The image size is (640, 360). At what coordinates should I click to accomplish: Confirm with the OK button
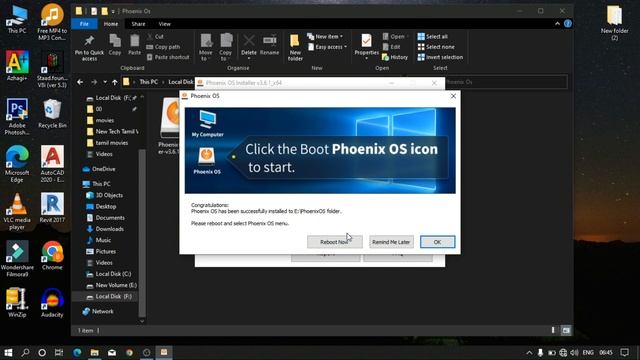437,242
